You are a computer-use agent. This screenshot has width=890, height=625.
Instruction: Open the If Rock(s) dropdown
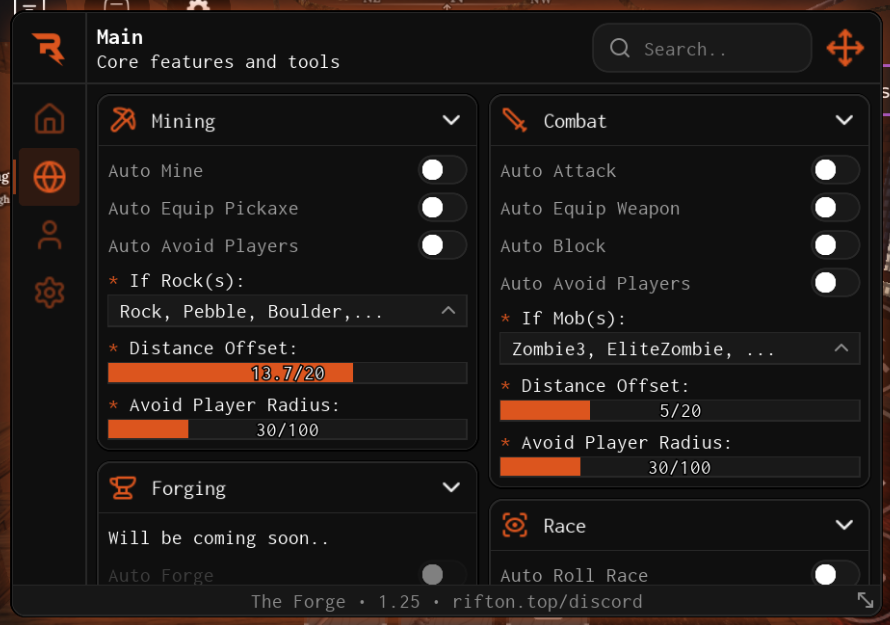pyautogui.click(x=287, y=311)
